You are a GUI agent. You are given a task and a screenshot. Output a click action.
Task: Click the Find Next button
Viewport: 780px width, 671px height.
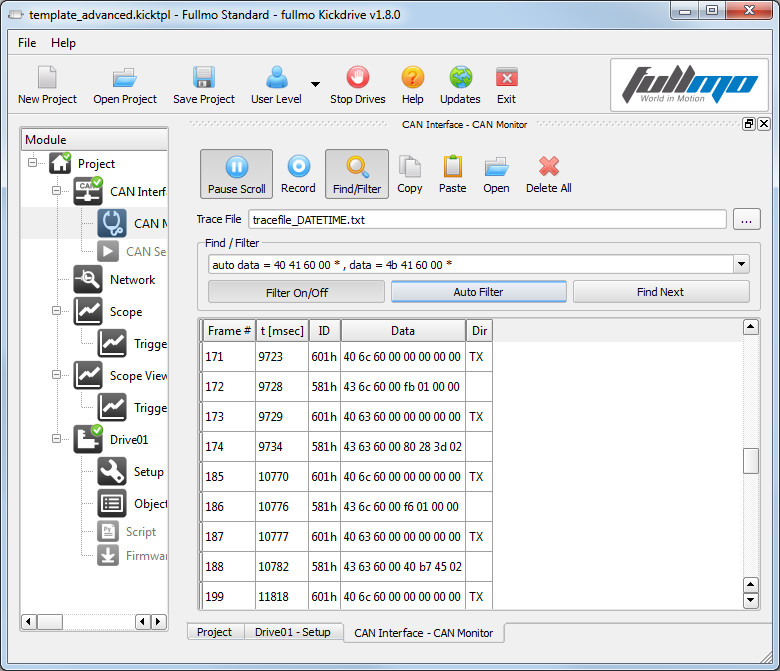(660, 292)
